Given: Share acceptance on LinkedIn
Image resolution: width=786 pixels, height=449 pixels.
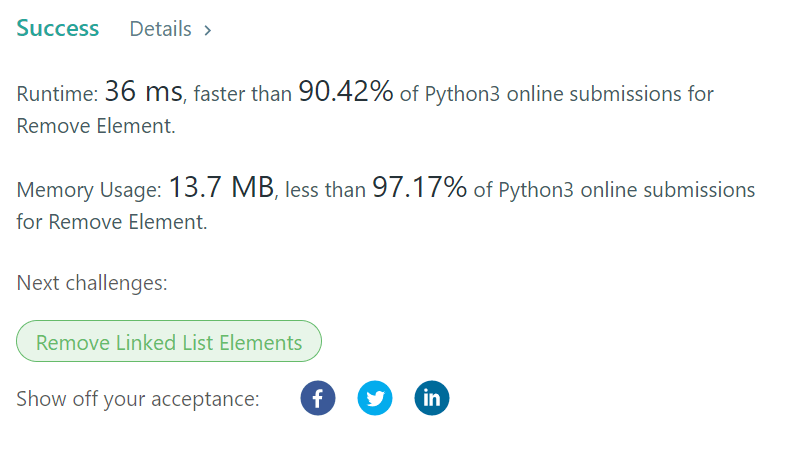Looking at the screenshot, I should click(432, 398).
